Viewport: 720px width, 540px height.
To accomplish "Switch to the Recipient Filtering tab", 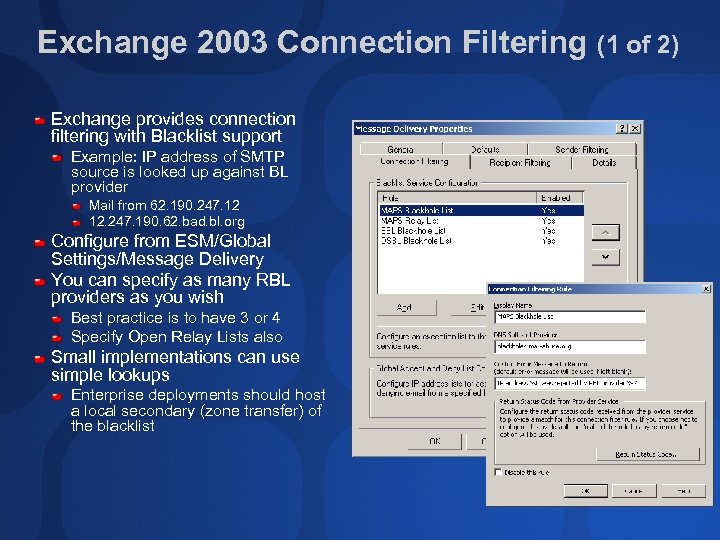I will 520,163.
